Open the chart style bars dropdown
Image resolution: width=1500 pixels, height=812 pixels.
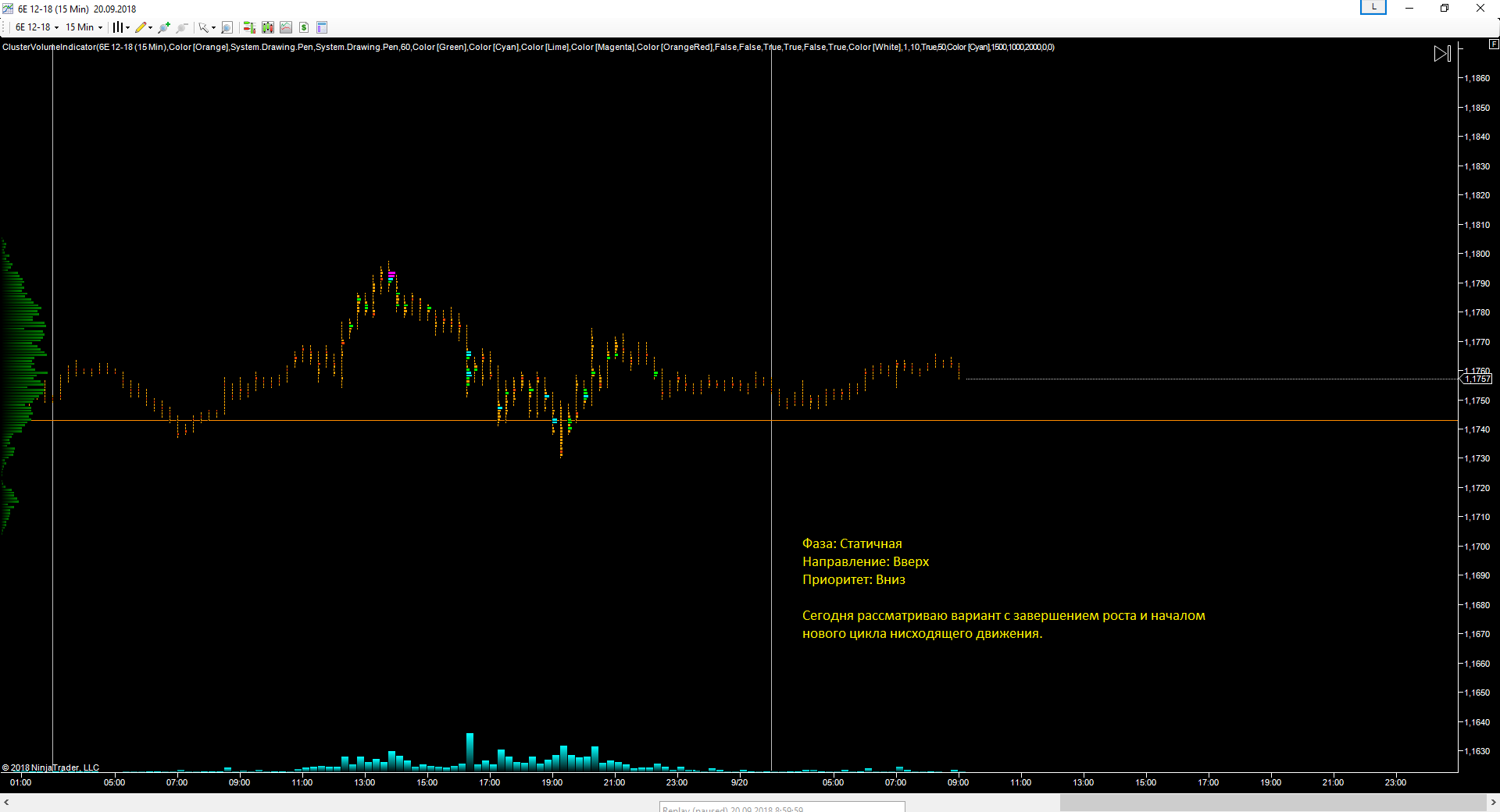(120, 27)
